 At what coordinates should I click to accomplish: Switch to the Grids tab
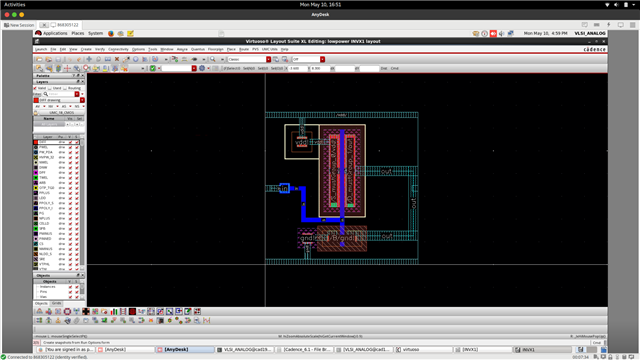tap(56, 303)
